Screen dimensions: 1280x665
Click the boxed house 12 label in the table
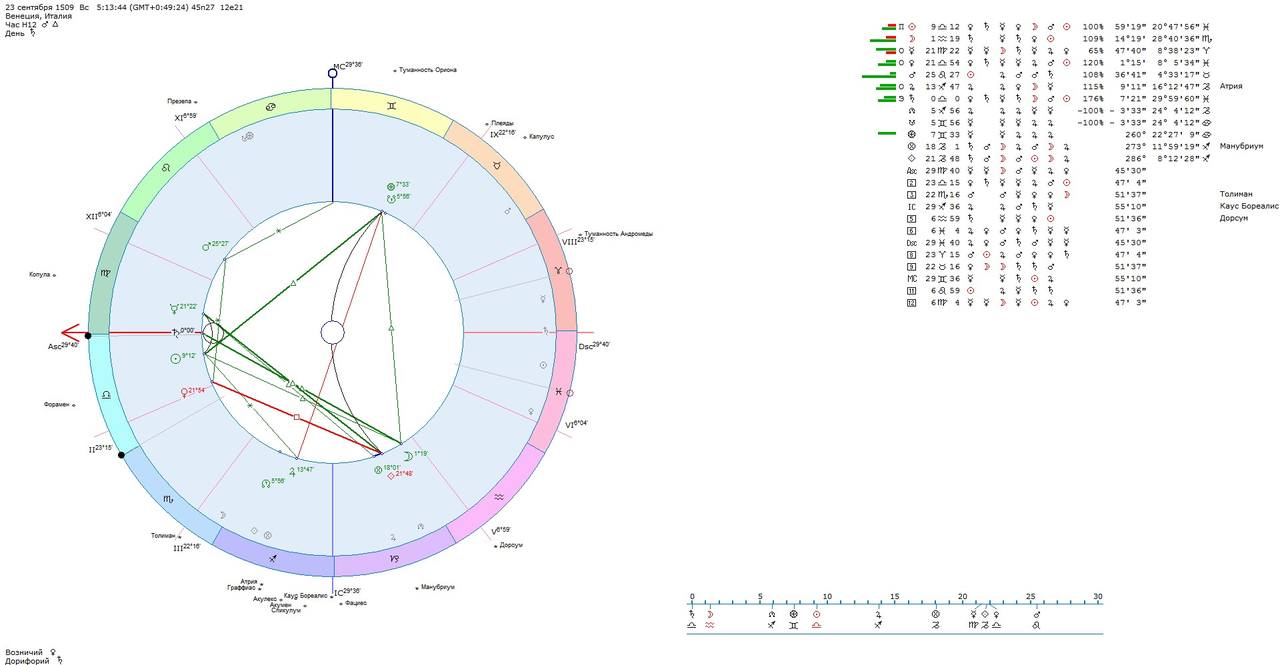tap(912, 302)
